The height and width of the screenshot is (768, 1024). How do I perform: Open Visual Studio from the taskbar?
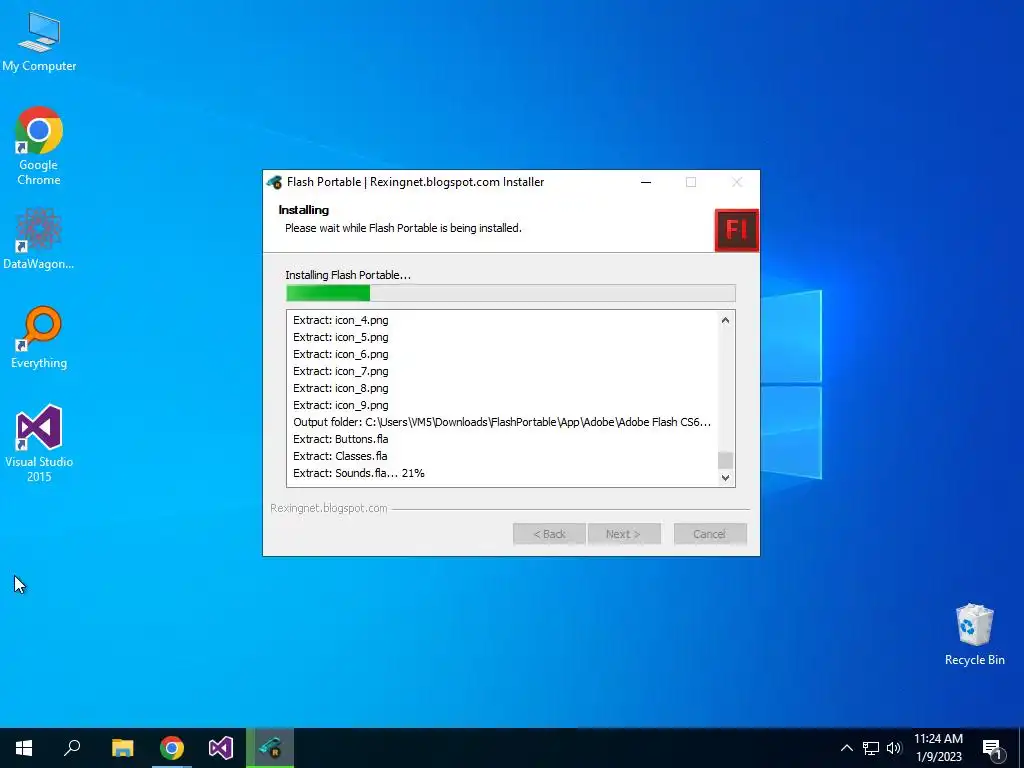[221, 748]
